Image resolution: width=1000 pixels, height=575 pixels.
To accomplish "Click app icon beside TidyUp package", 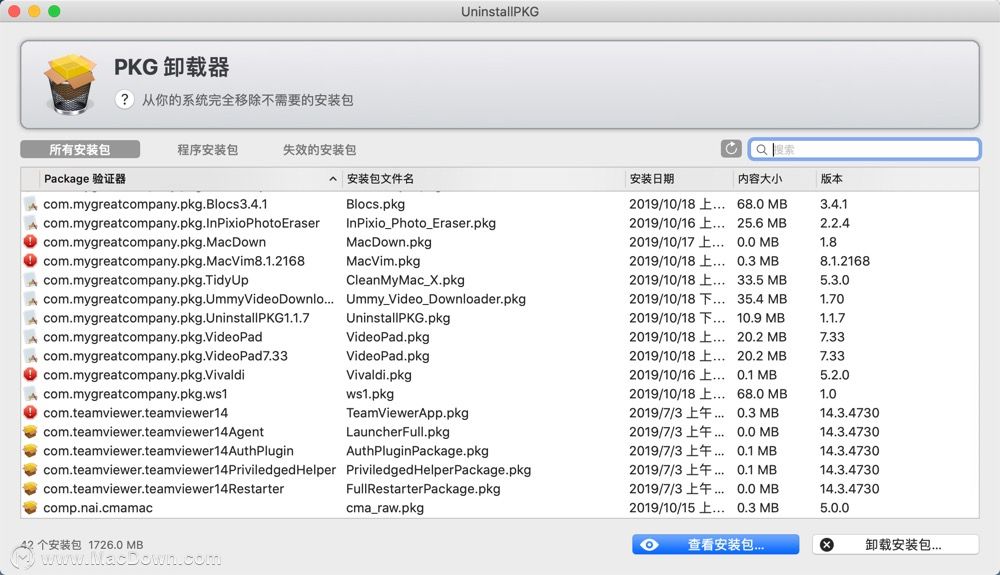I will (x=30, y=280).
